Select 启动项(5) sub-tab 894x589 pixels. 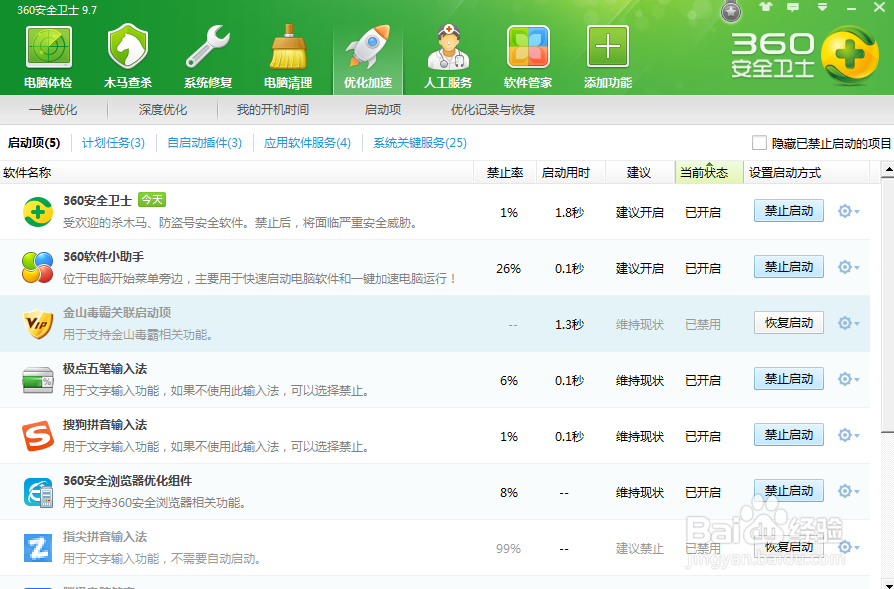pyautogui.click(x=34, y=143)
